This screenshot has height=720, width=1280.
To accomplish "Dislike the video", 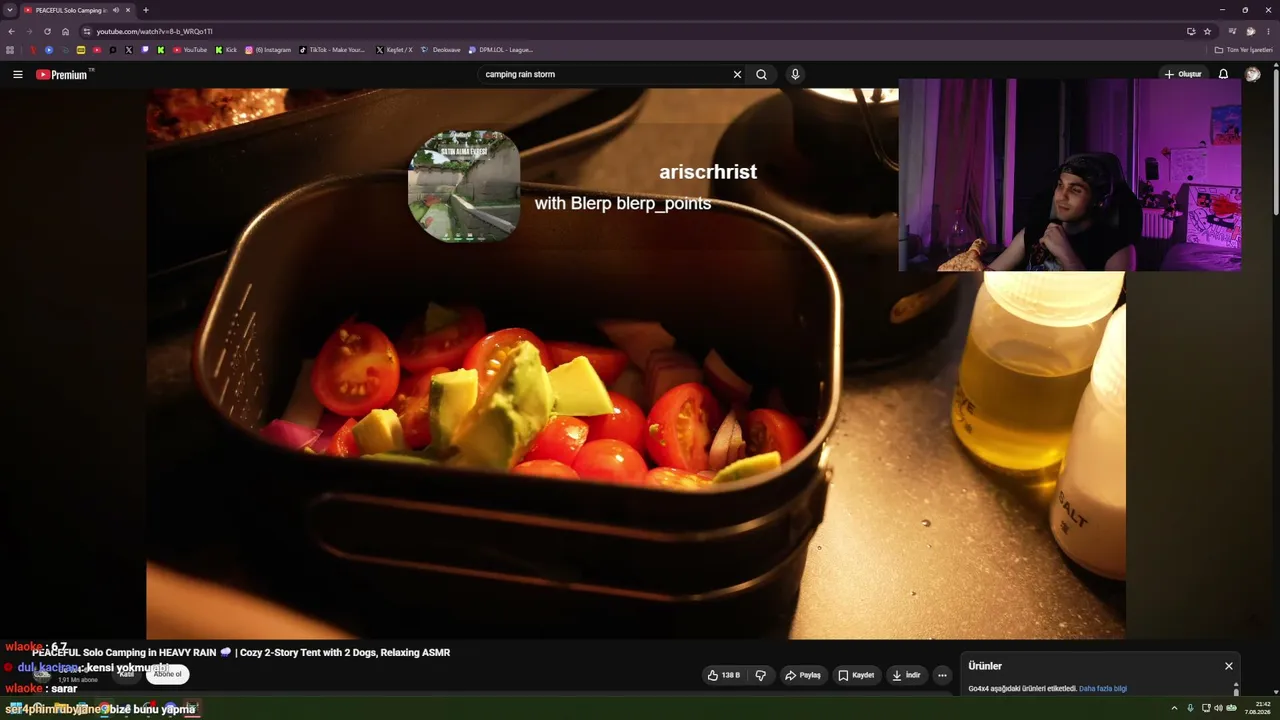I will [x=761, y=675].
